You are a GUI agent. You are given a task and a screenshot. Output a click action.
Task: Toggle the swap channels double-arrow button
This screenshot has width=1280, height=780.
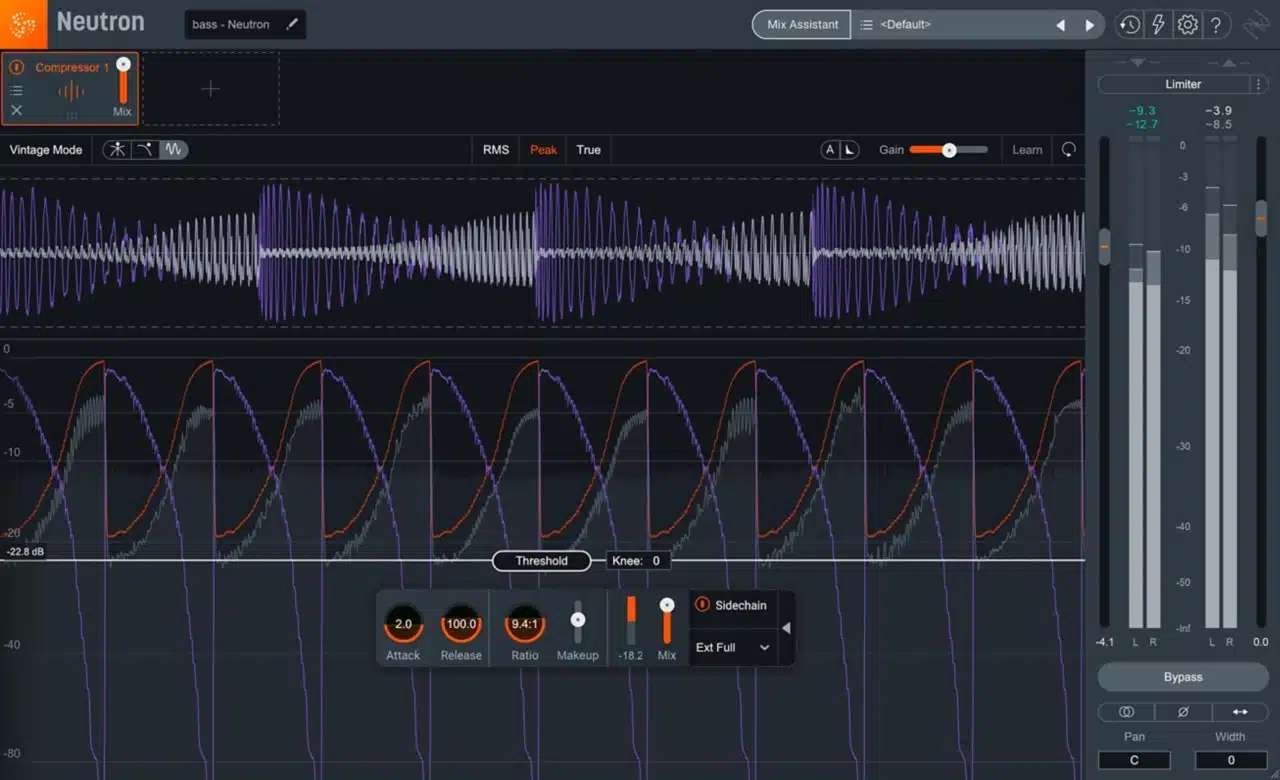pyautogui.click(x=1240, y=712)
